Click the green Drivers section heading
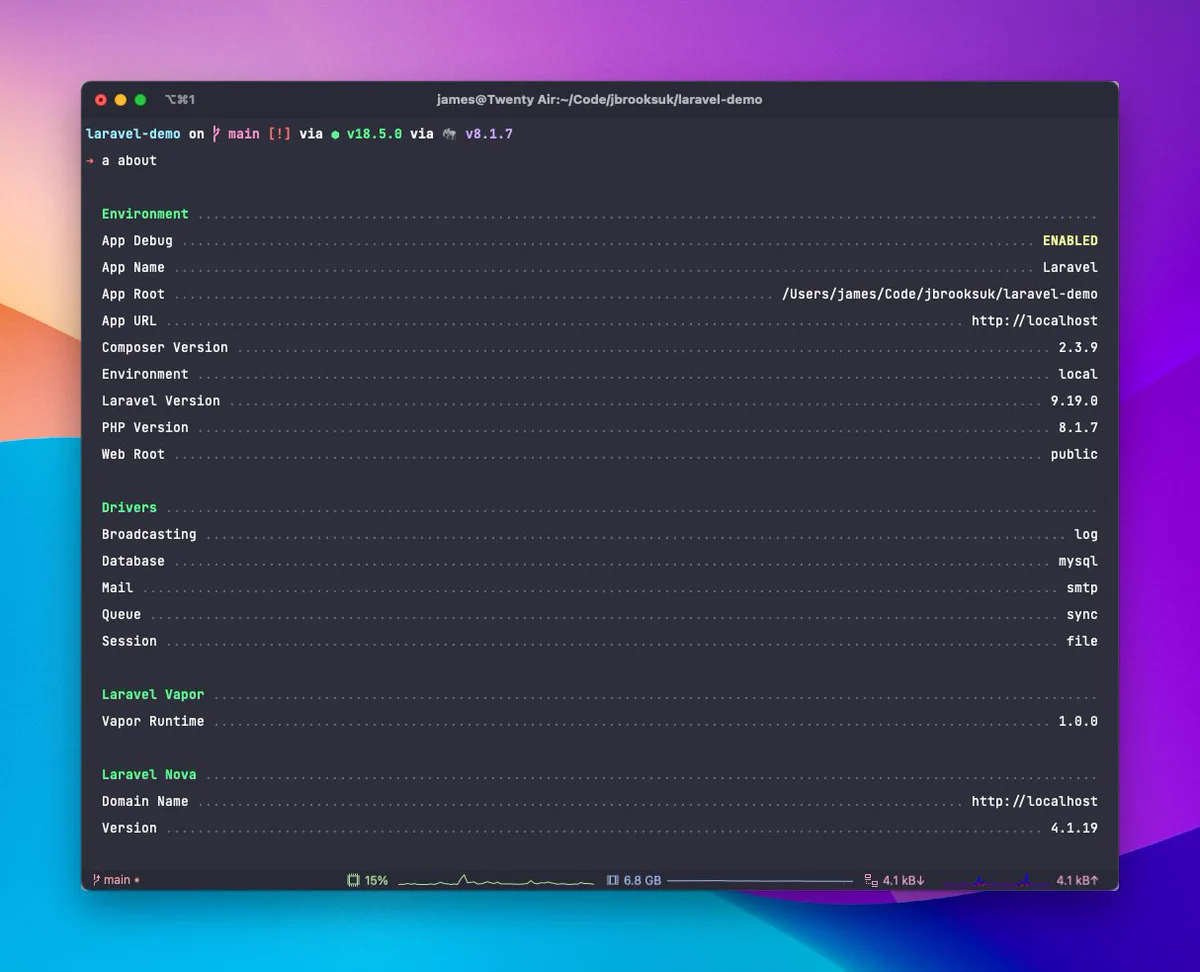 pos(129,507)
